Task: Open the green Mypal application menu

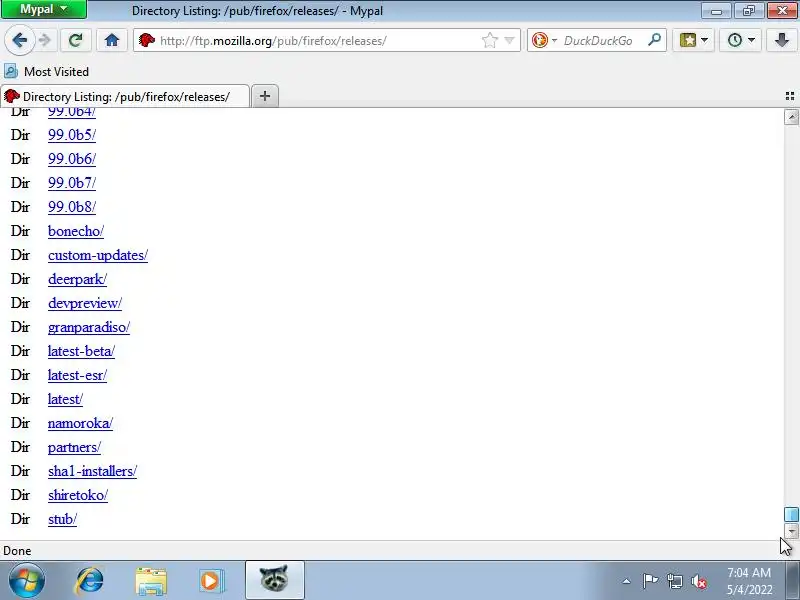Action: click(44, 10)
